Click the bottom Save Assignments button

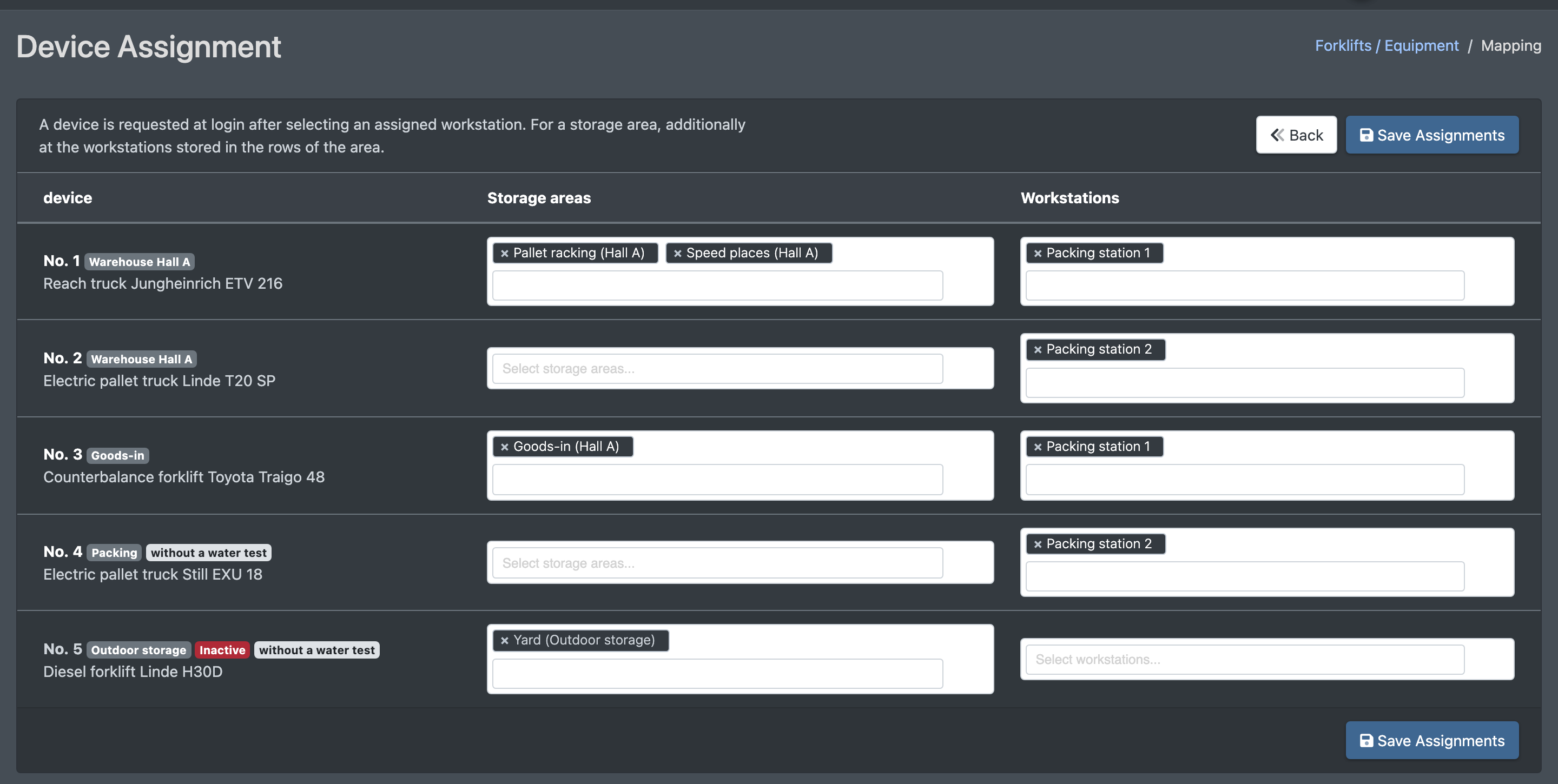tap(1431, 741)
